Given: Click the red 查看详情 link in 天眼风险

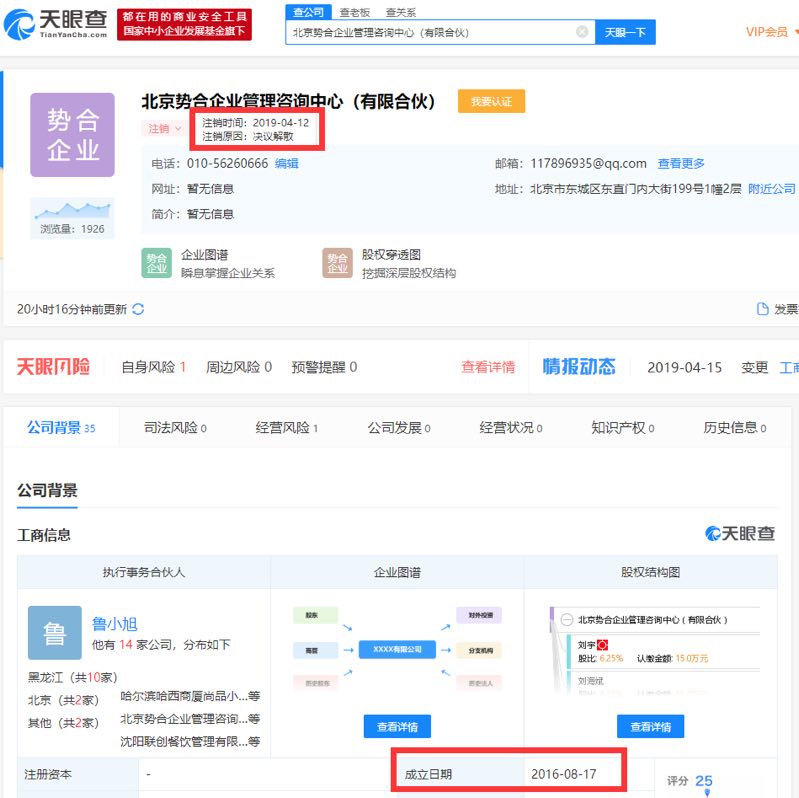Looking at the screenshot, I should tap(488, 367).
